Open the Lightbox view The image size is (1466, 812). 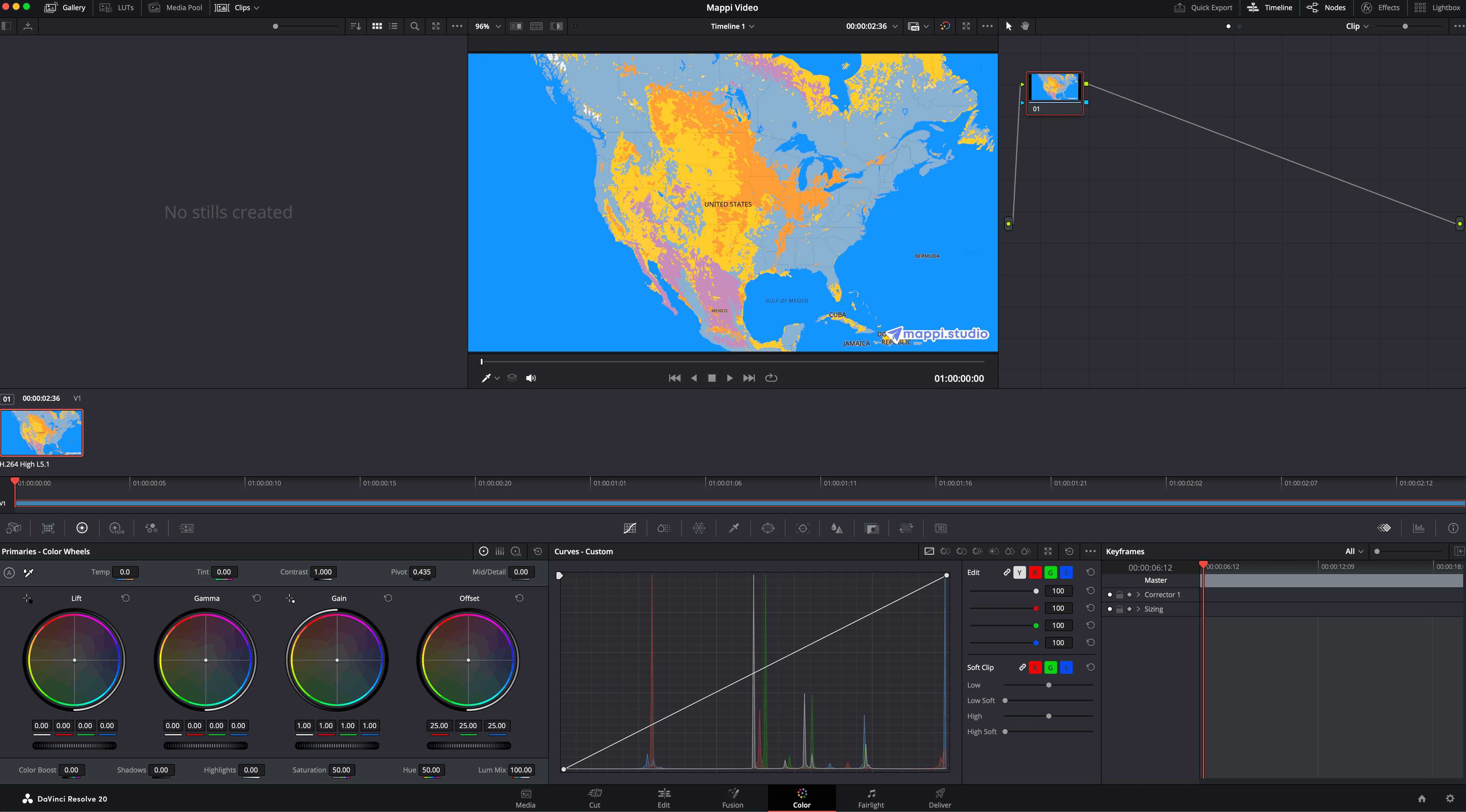pos(1437,8)
